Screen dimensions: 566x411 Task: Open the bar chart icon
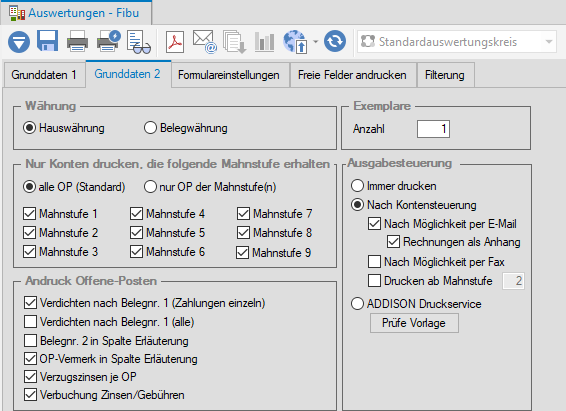click(264, 42)
